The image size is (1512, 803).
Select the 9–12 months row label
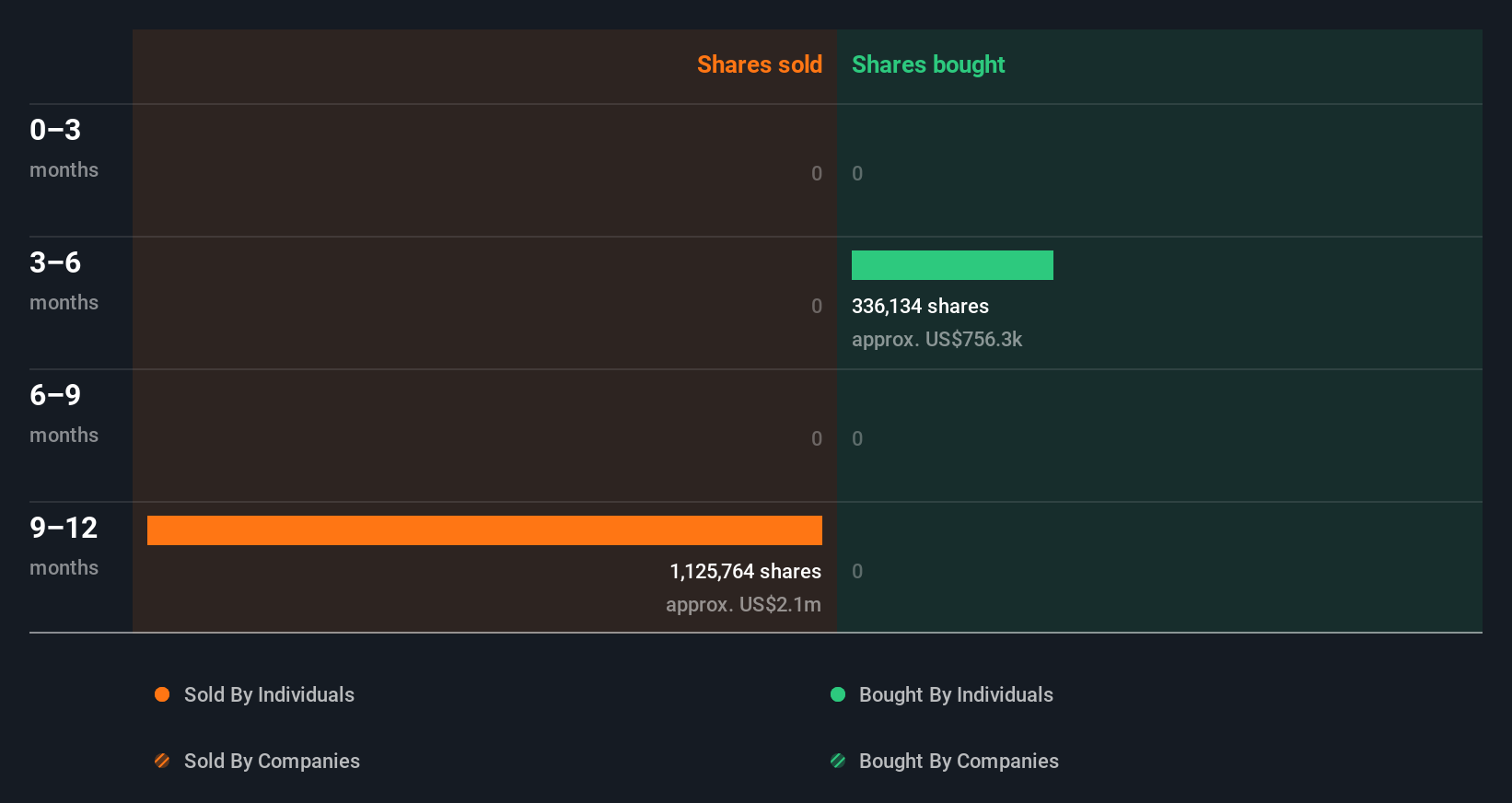point(64,545)
